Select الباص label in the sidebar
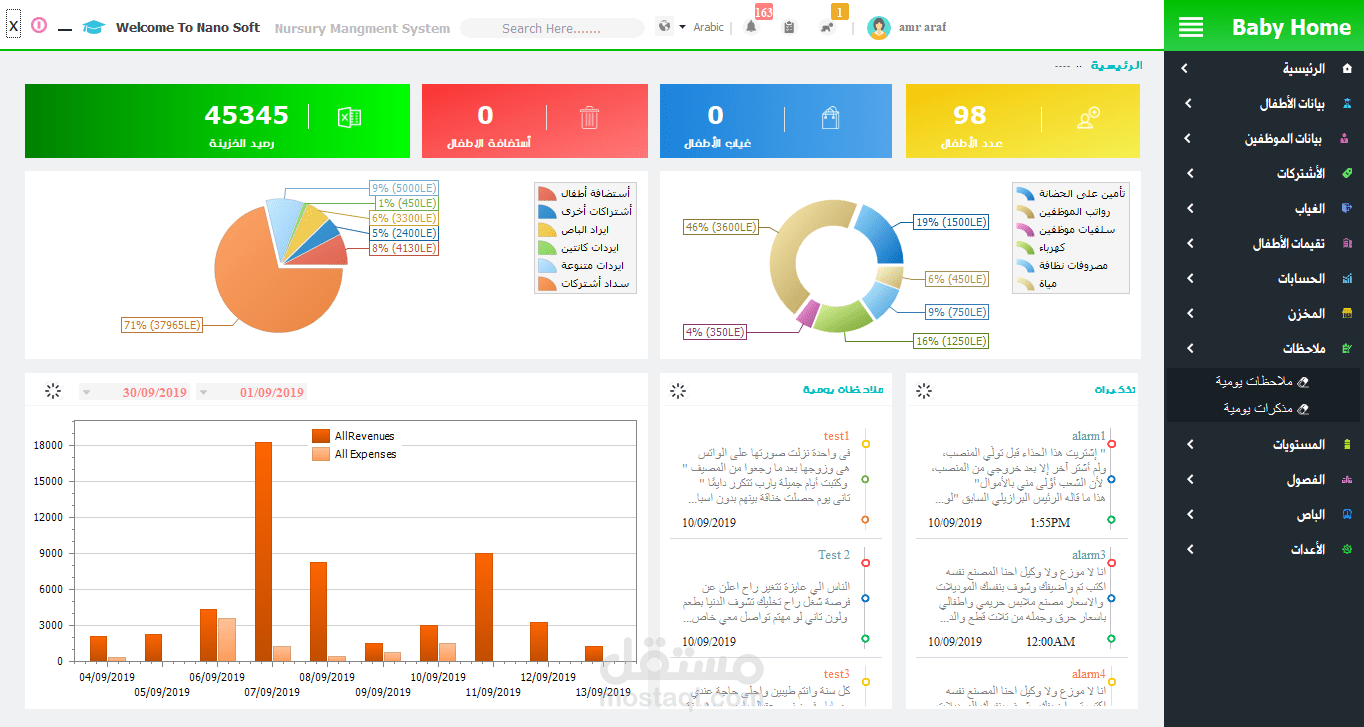The height and width of the screenshot is (727, 1364). (x=1311, y=514)
